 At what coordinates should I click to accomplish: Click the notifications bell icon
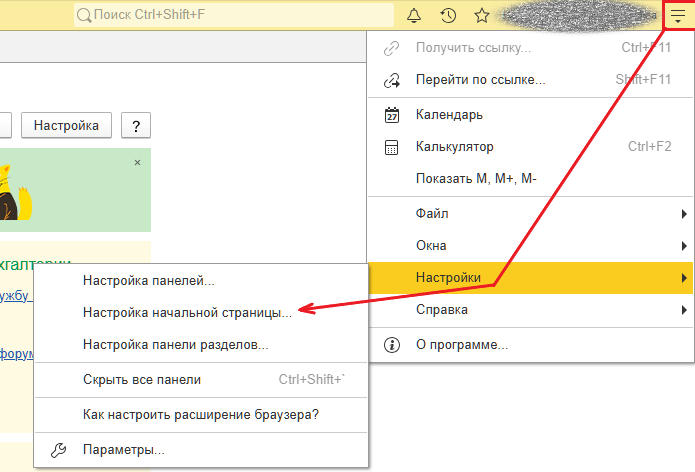tap(415, 15)
